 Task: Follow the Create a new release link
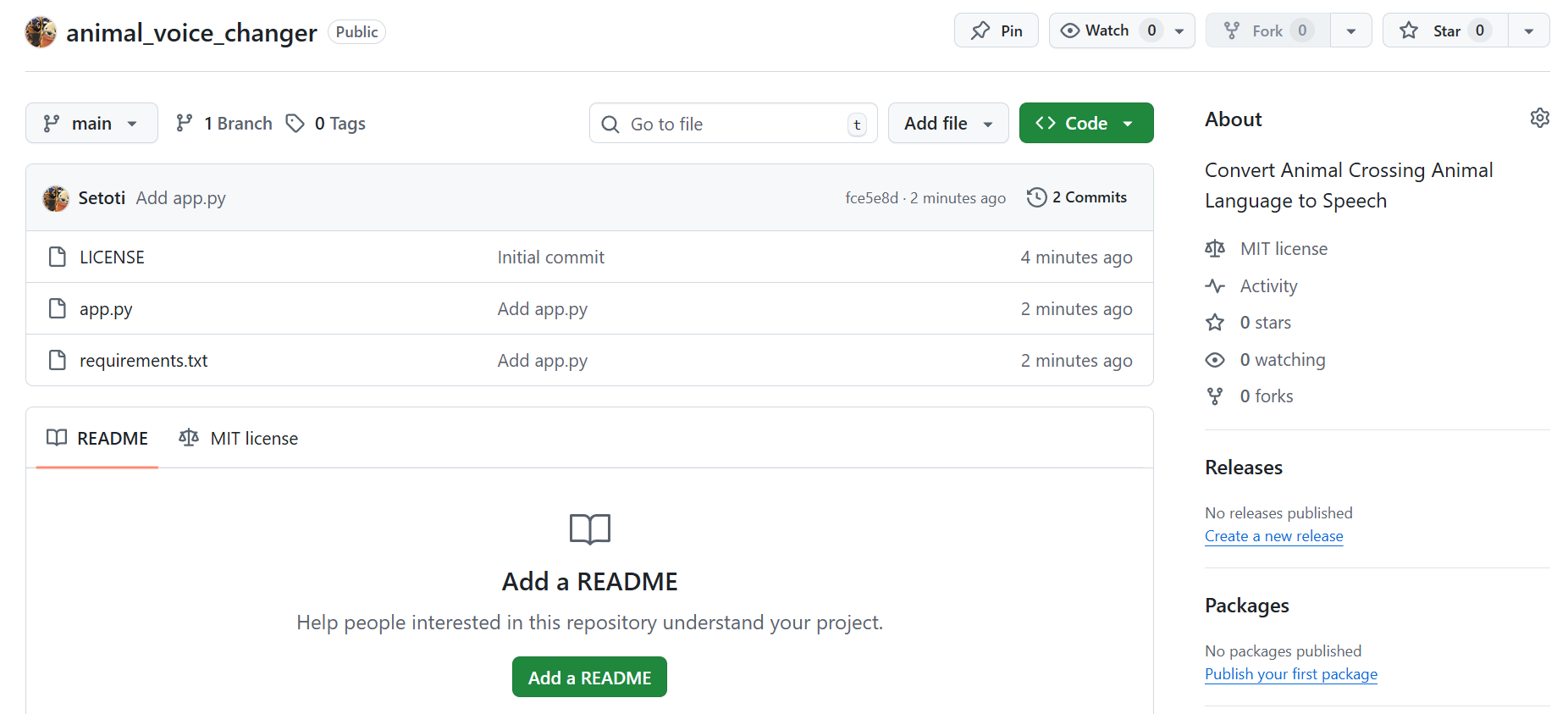[1273, 536]
